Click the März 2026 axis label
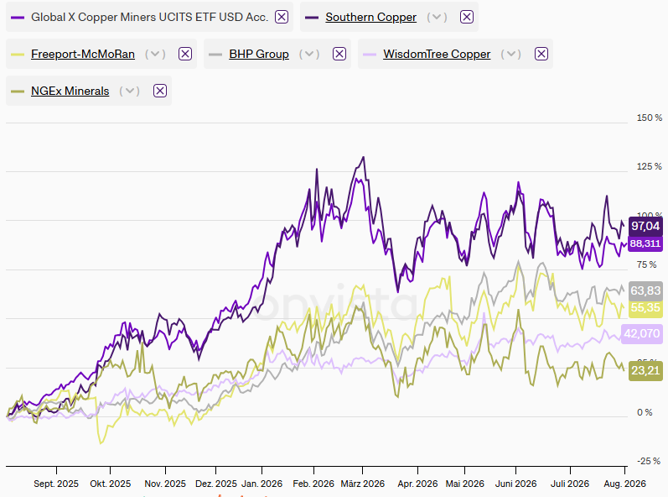The image size is (668, 497). [363, 484]
